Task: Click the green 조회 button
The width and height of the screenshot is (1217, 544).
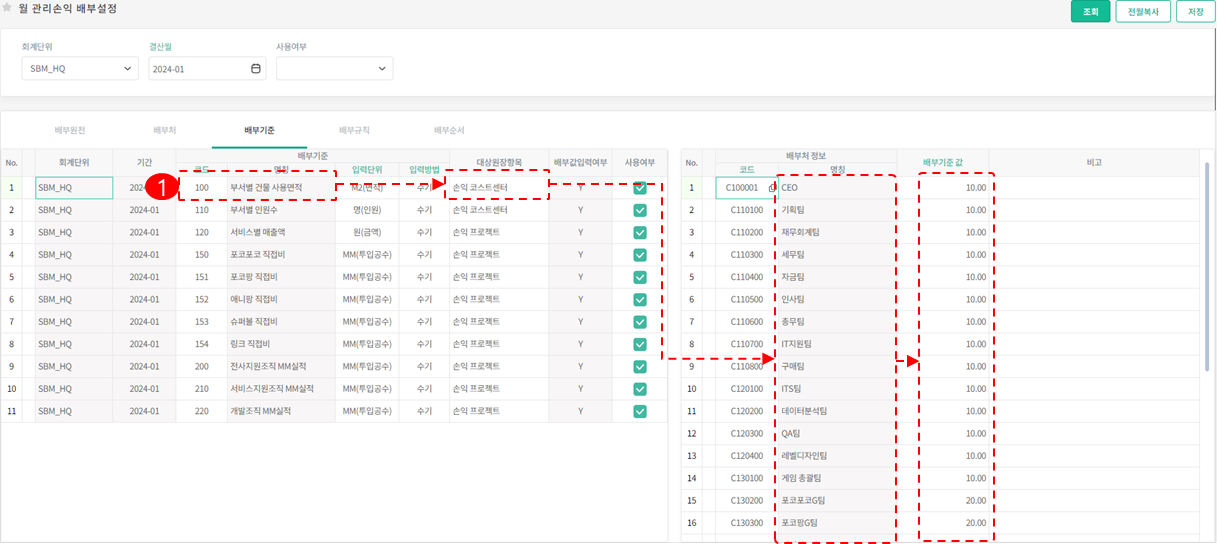Action: (x=1090, y=12)
